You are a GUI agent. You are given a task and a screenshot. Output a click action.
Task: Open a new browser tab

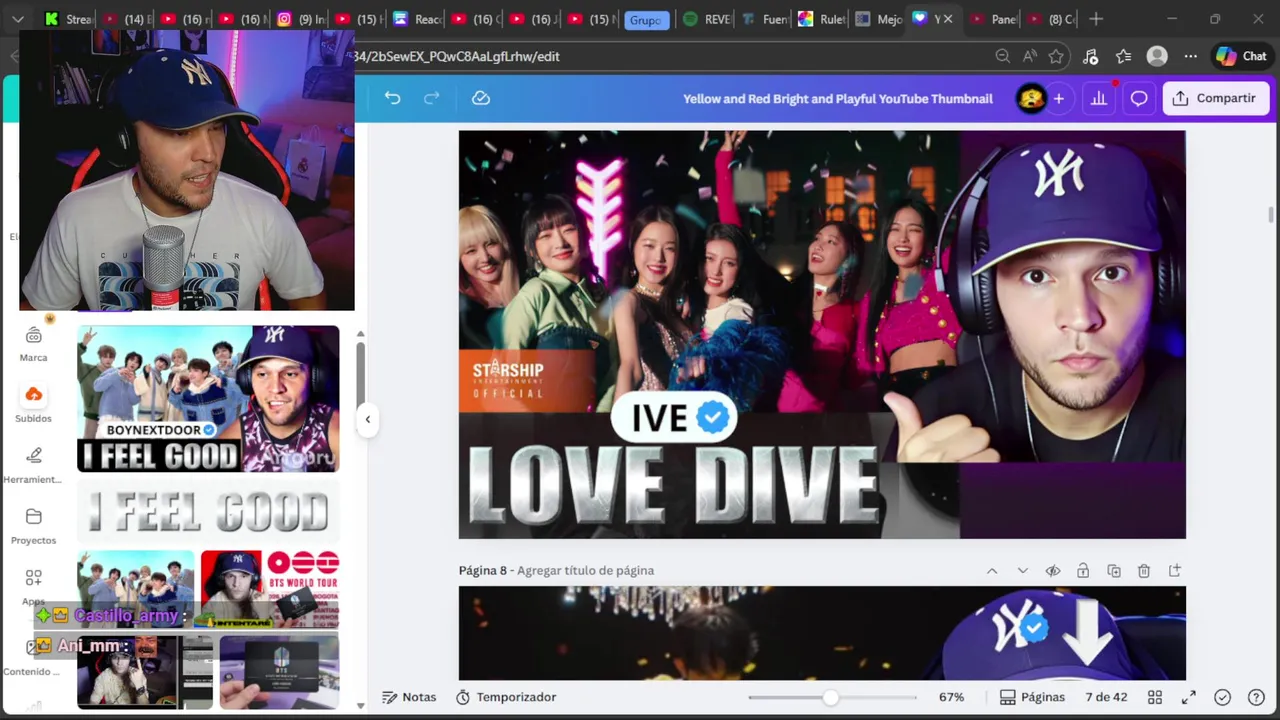(1096, 19)
